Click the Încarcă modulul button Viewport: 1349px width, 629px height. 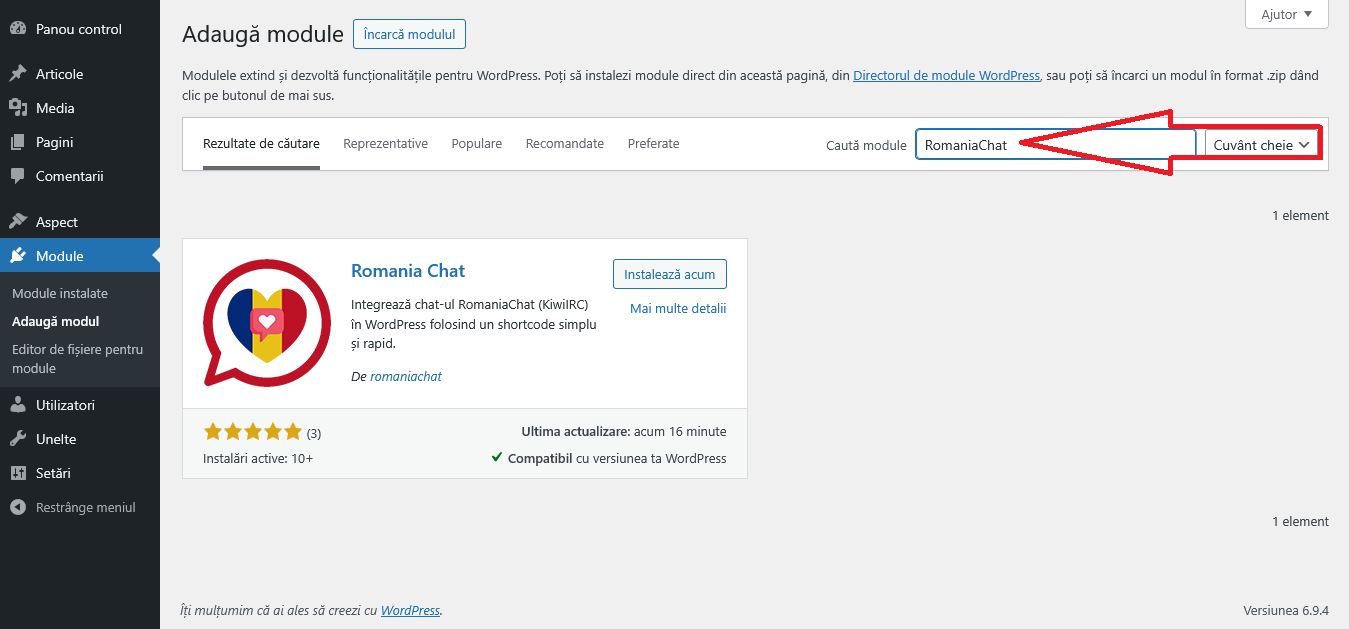point(409,34)
